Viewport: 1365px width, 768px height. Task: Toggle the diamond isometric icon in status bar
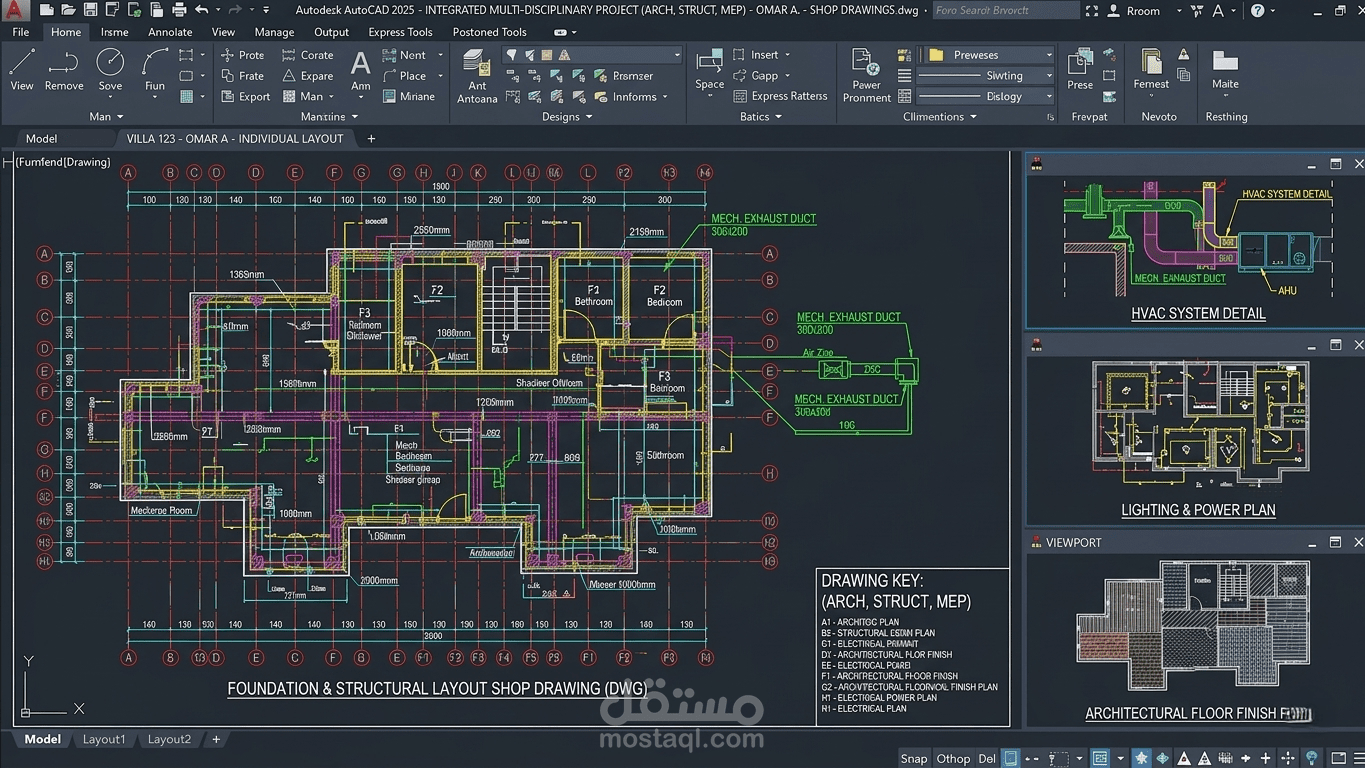(1163, 758)
